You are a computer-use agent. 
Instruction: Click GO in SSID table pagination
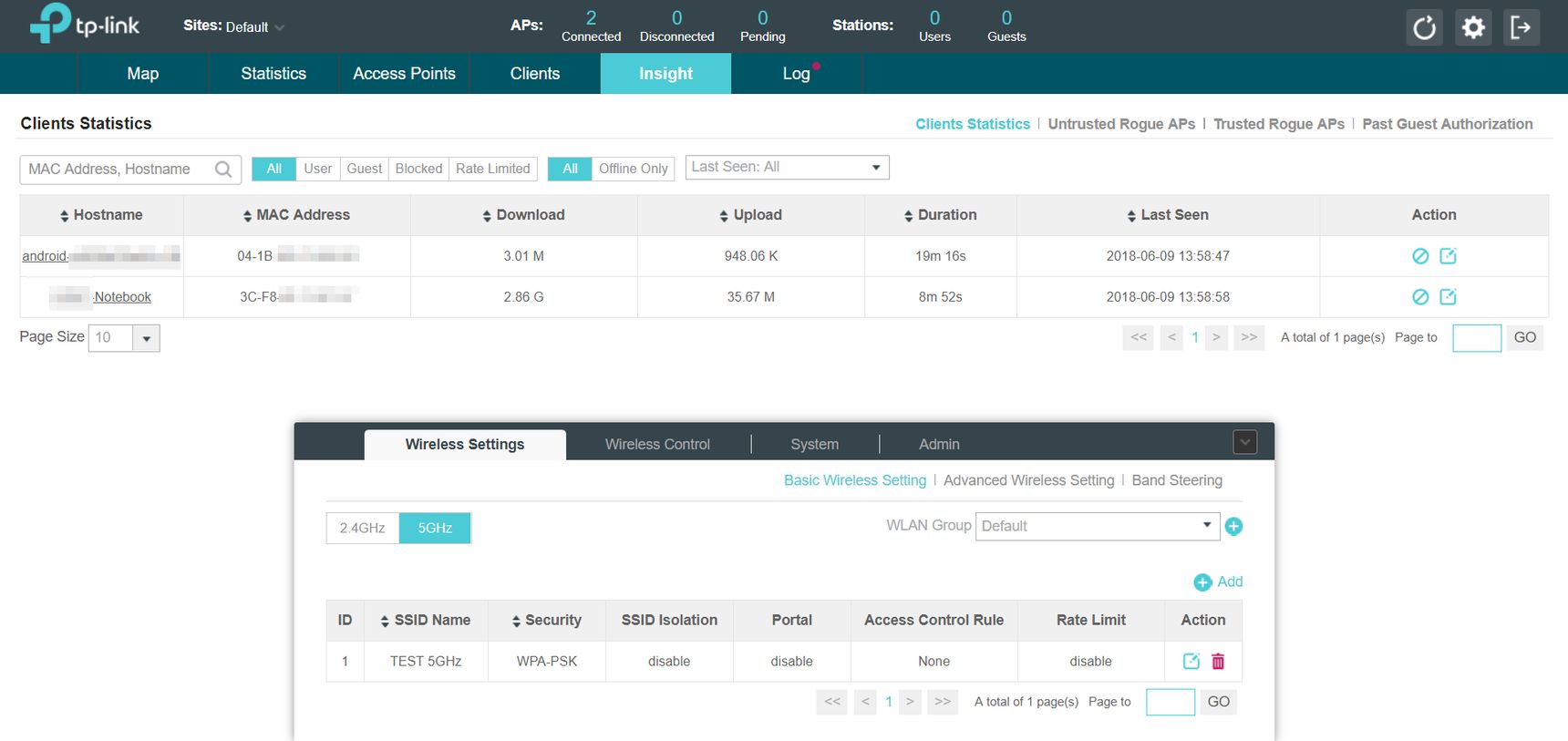(1219, 702)
